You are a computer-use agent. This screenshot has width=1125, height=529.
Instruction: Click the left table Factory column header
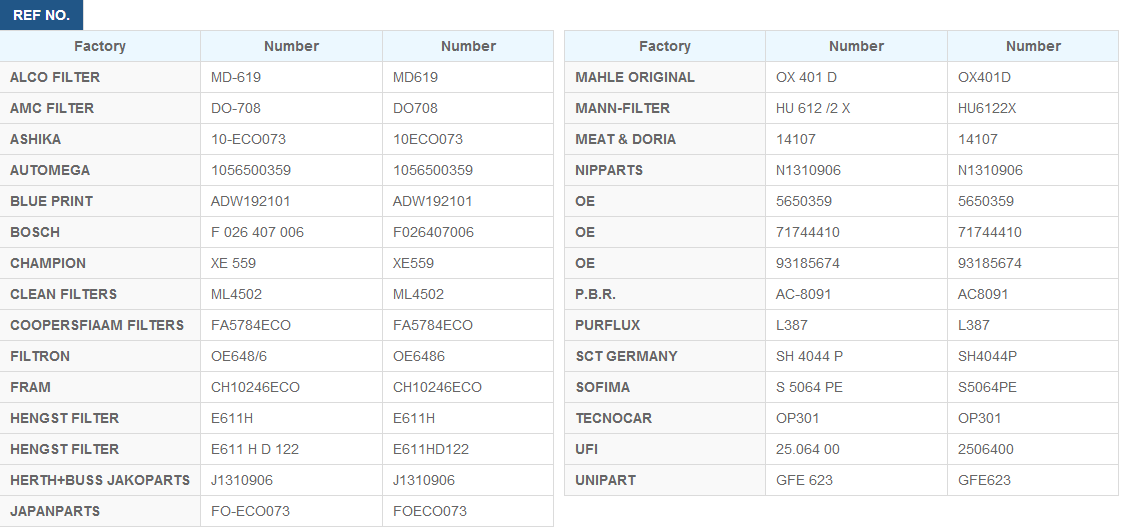100,46
